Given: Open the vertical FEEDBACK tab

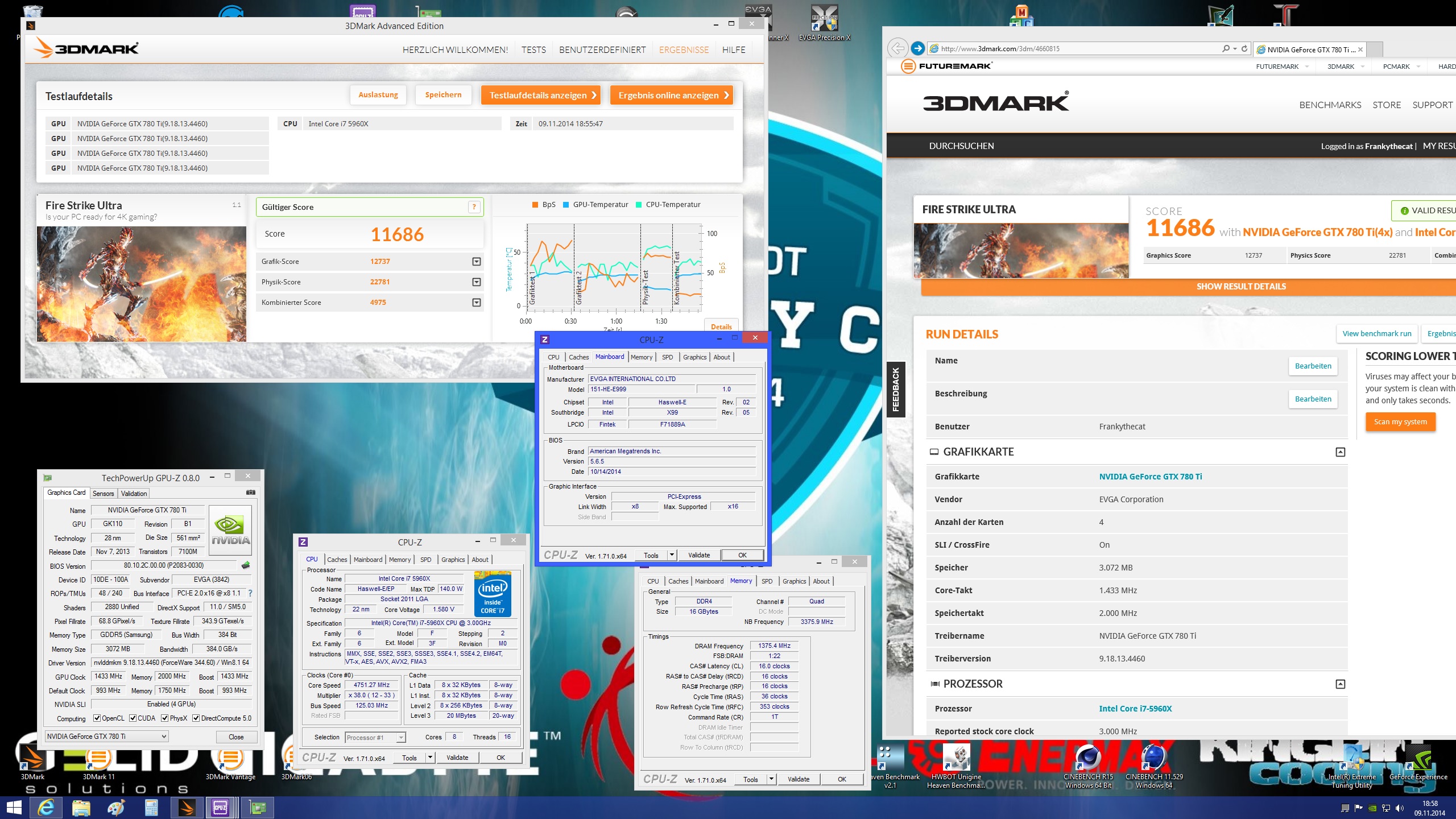Looking at the screenshot, I should click(x=896, y=390).
